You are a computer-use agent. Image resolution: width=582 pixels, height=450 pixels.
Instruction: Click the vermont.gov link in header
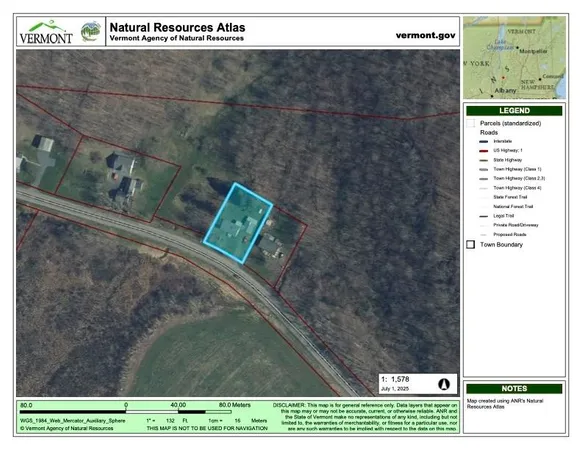pos(425,35)
